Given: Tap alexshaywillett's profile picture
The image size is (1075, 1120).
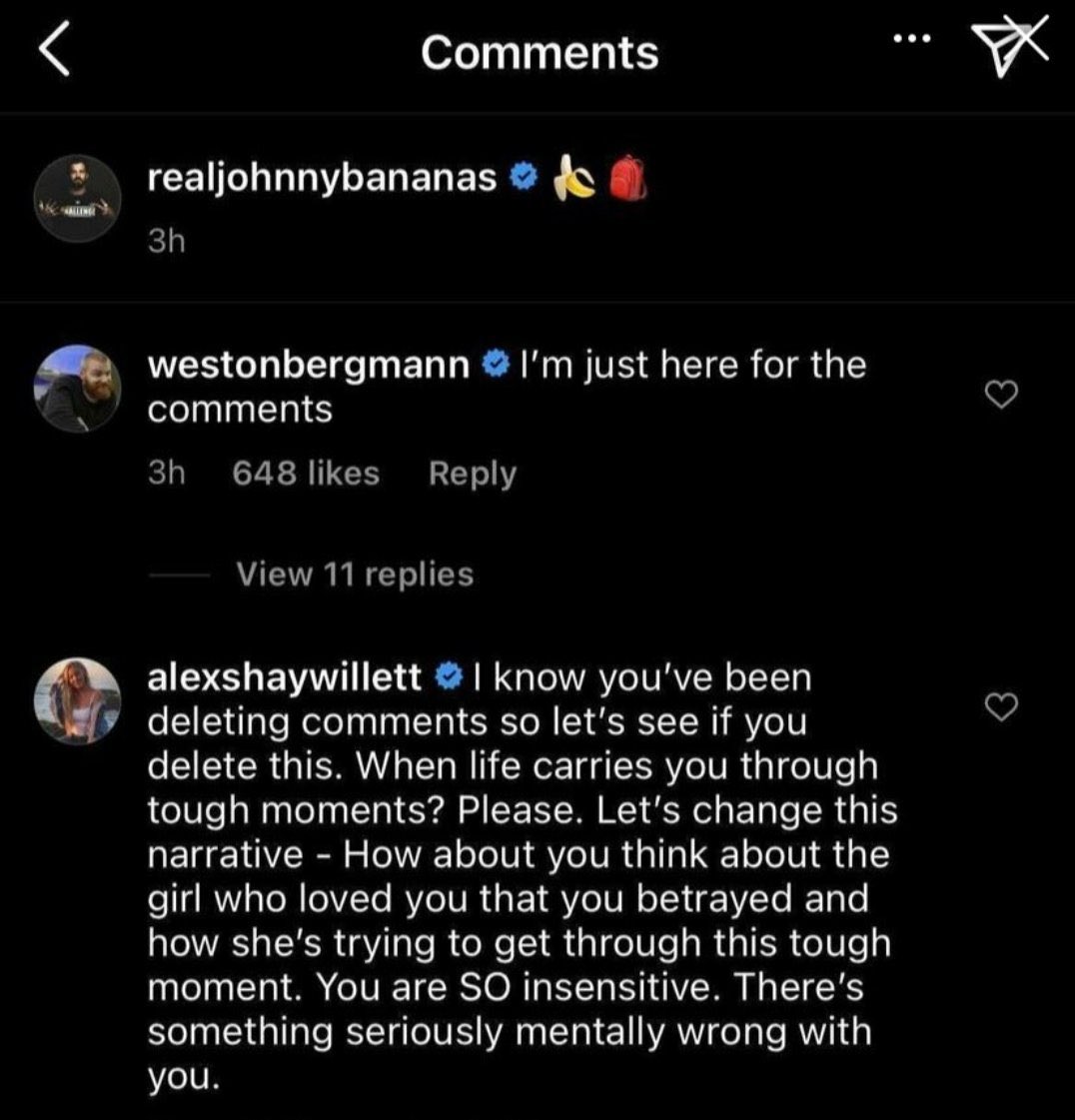Looking at the screenshot, I should pyautogui.click(x=78, y=700).
